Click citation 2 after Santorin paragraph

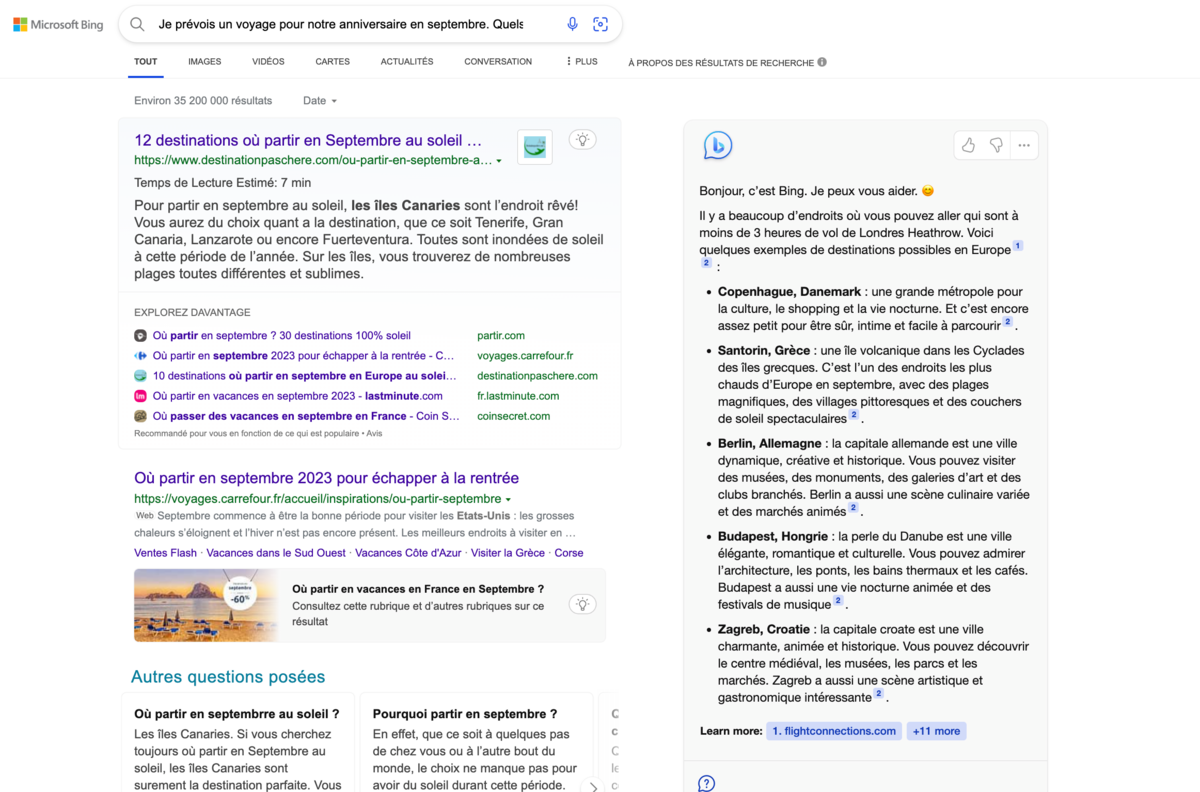click(x=853, y=415)
